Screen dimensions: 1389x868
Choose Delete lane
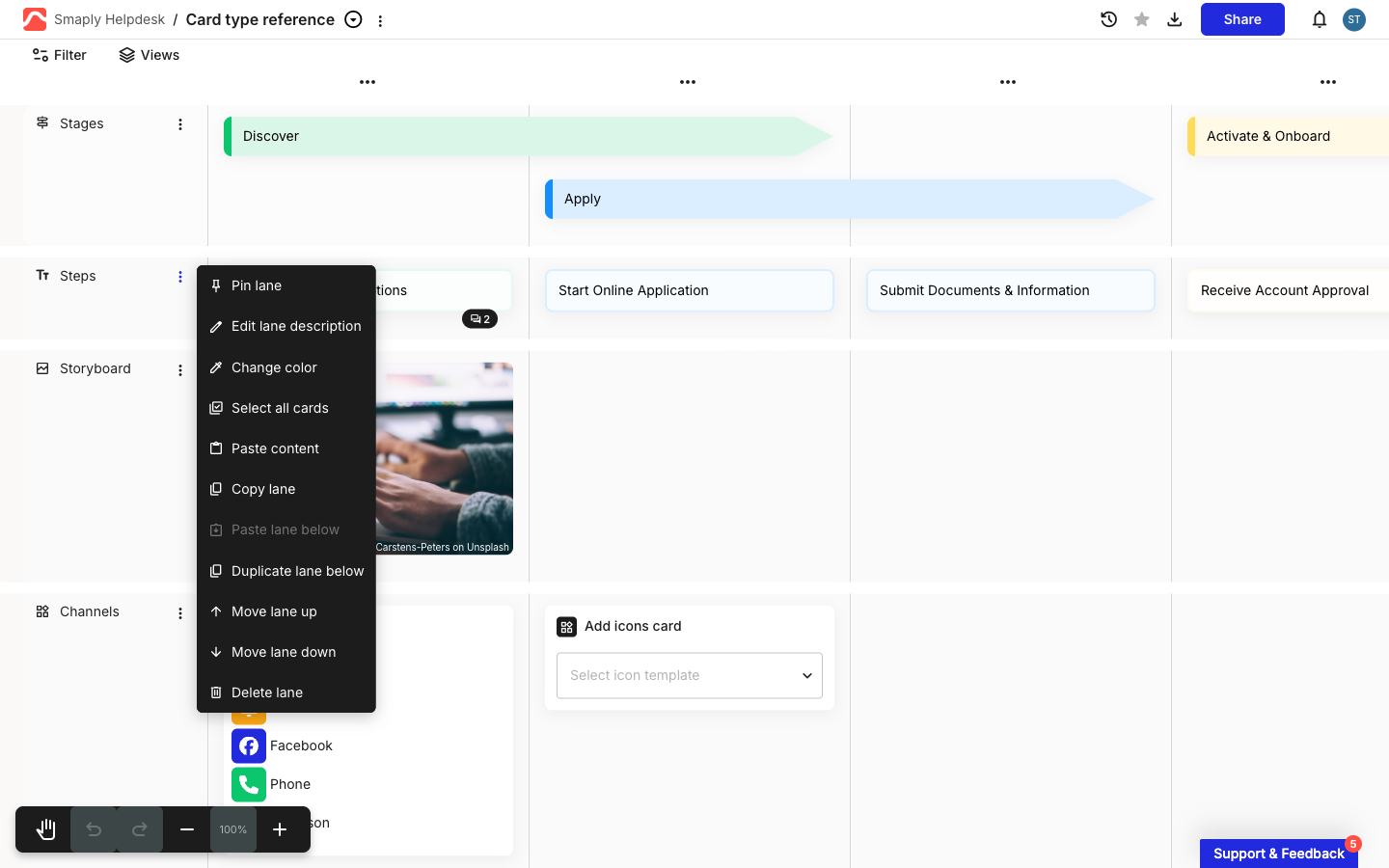286,692
